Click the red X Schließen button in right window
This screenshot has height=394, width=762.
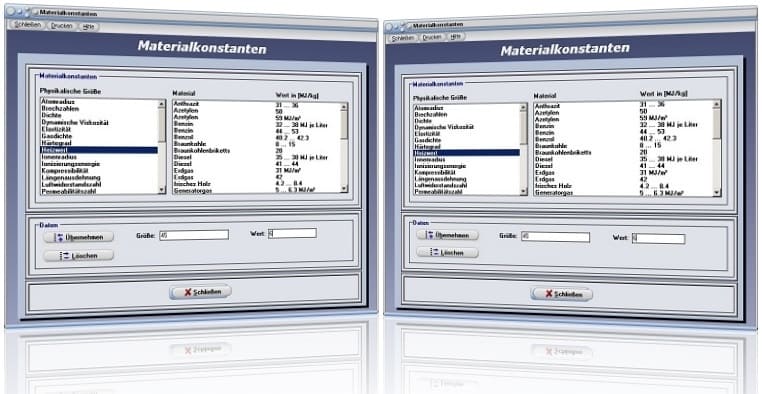[x=561, y=294]
